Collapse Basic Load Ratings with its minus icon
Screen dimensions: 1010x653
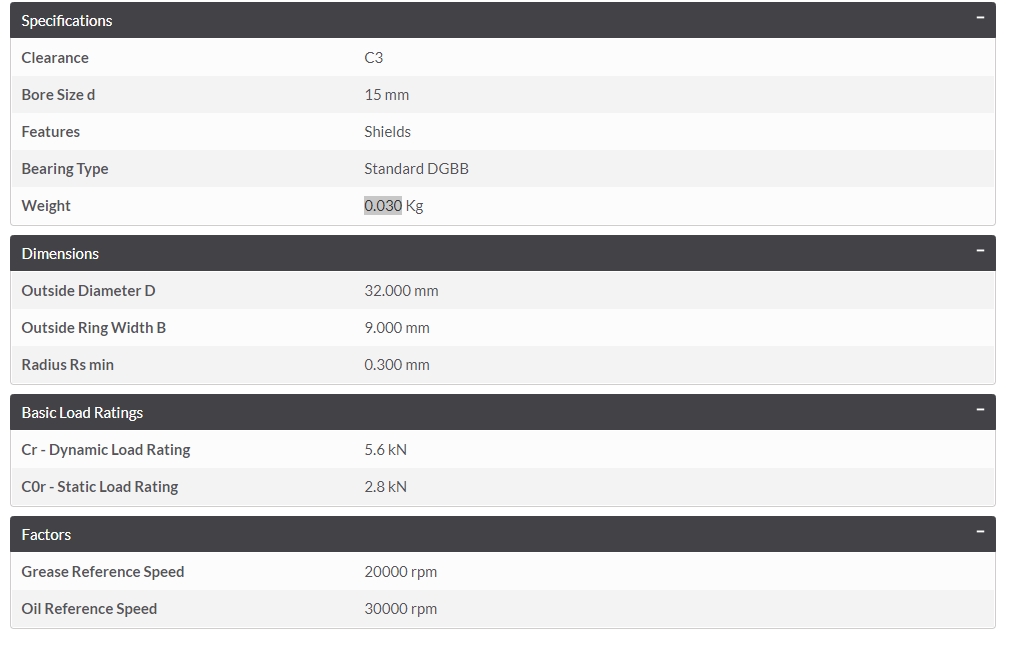(x=980, y=410)
